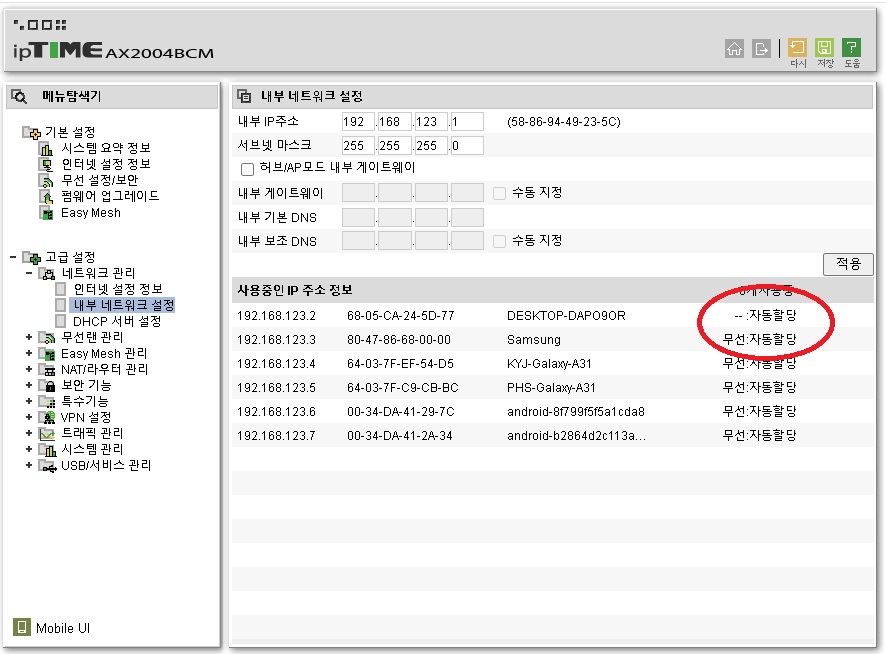Click first field of 내부 기본 DNS
886x654 pixels.
358,218
